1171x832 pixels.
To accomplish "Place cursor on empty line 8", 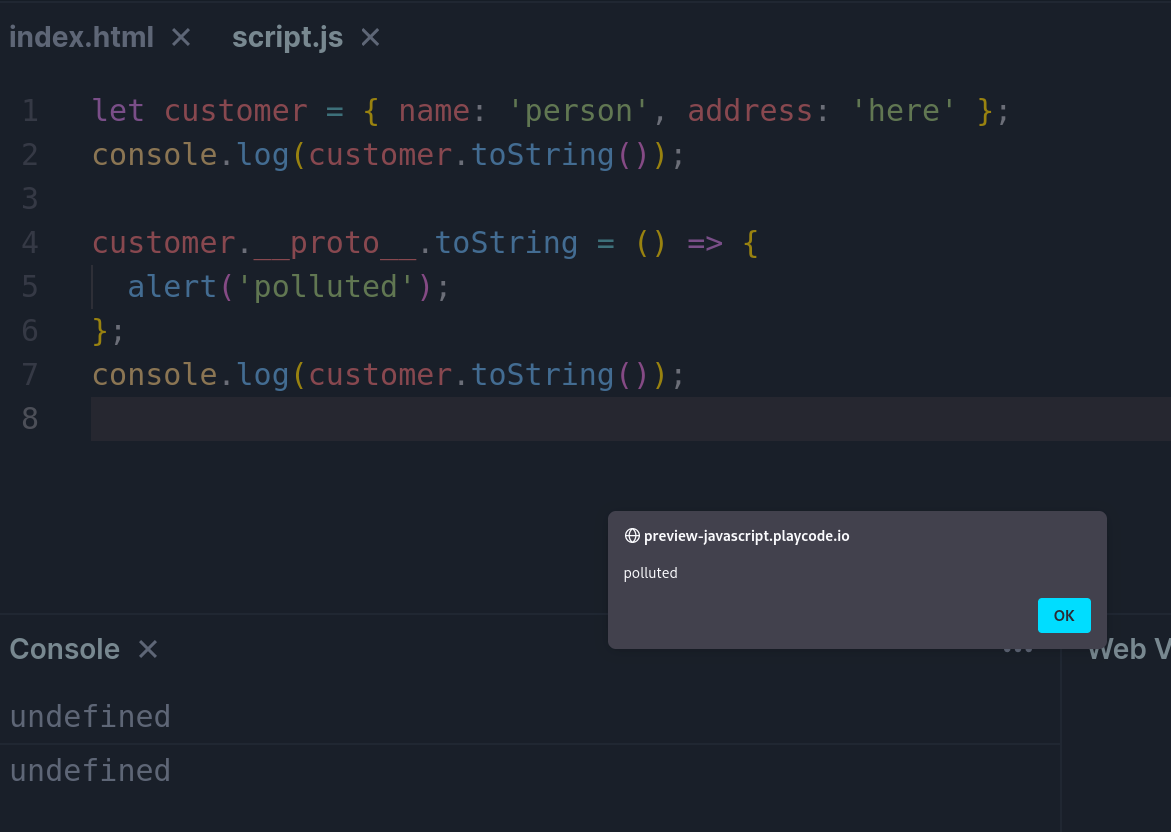I will pos(630,419).
